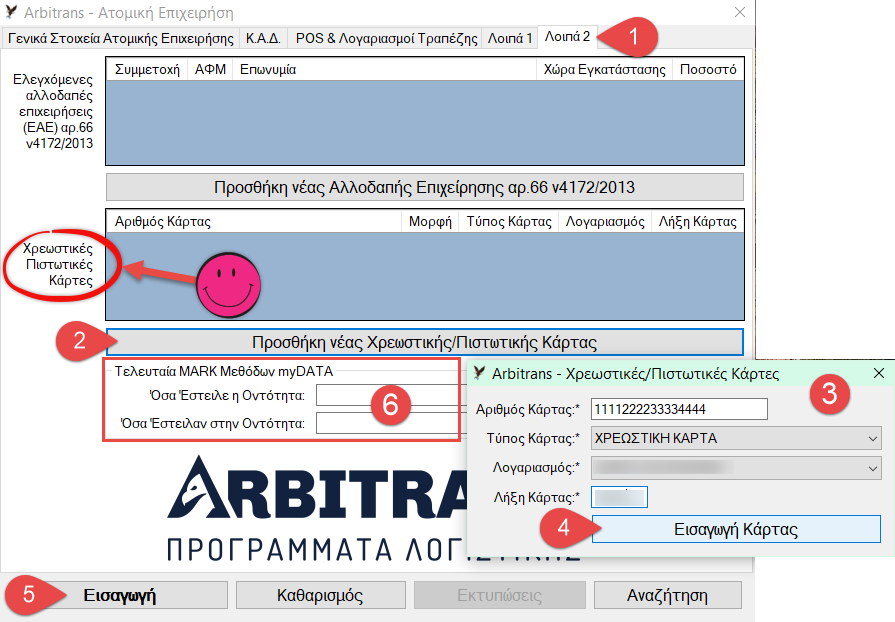Focus the Λήξη Κάρτας input field

(619, 497)
